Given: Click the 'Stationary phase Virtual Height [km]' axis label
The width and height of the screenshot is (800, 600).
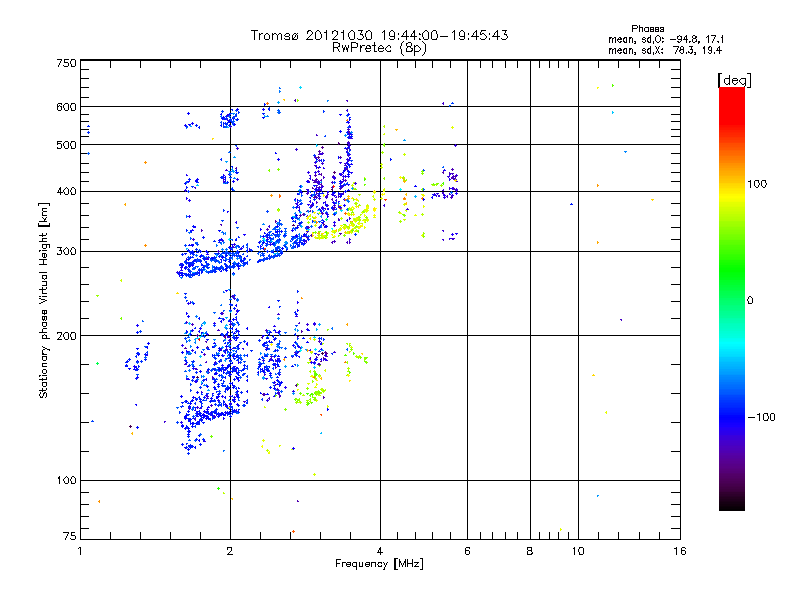Looking at the screenshot, I should 43,301.
